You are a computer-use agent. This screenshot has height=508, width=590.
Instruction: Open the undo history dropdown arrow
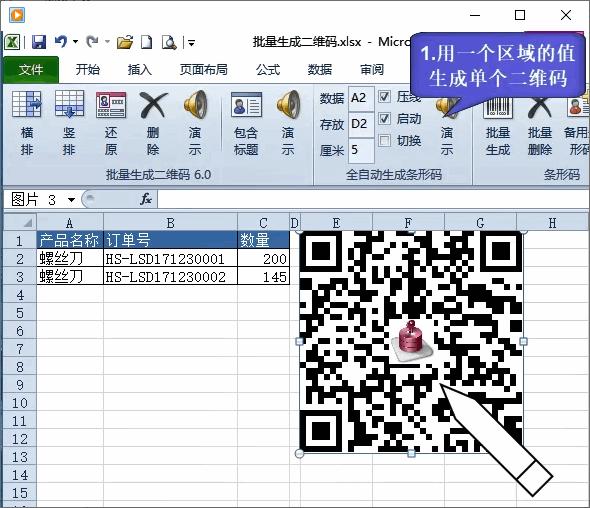[75, 42]
